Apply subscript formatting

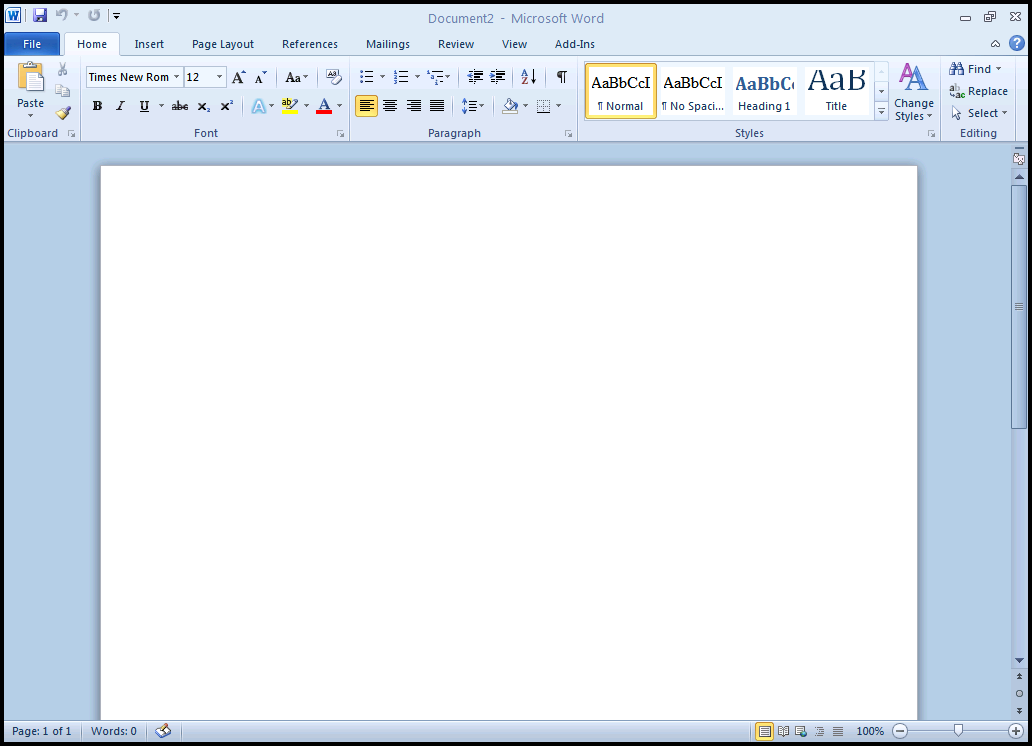coord(202,105)
